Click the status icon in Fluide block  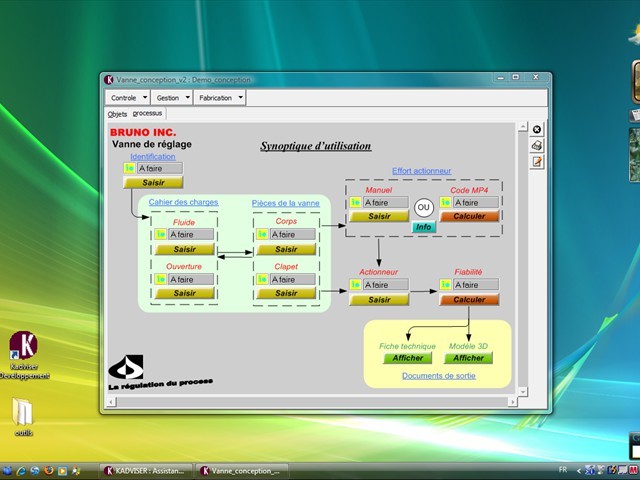pyautogui.click(x=160, y=234)
